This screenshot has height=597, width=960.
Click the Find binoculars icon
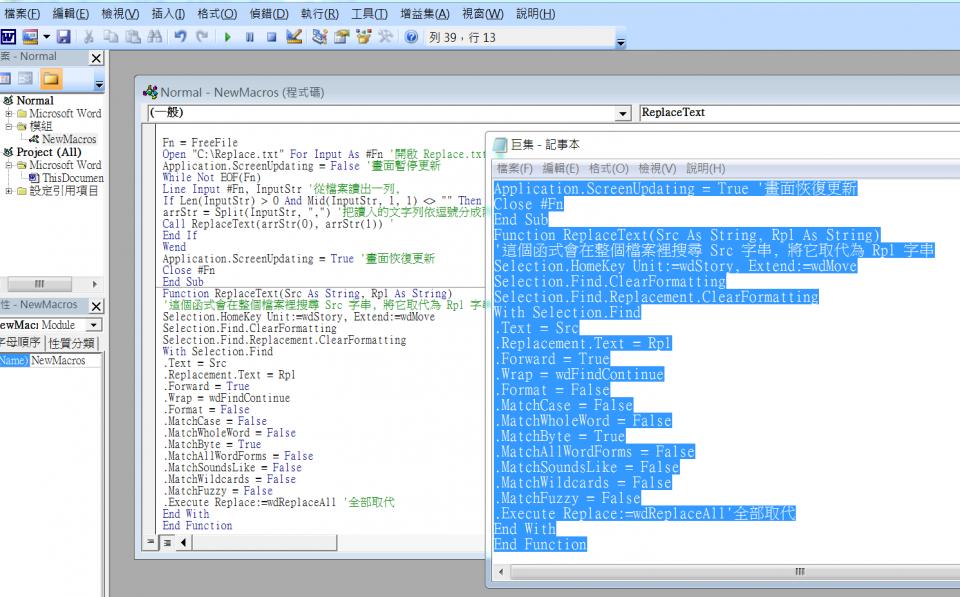tap(153, 37)
